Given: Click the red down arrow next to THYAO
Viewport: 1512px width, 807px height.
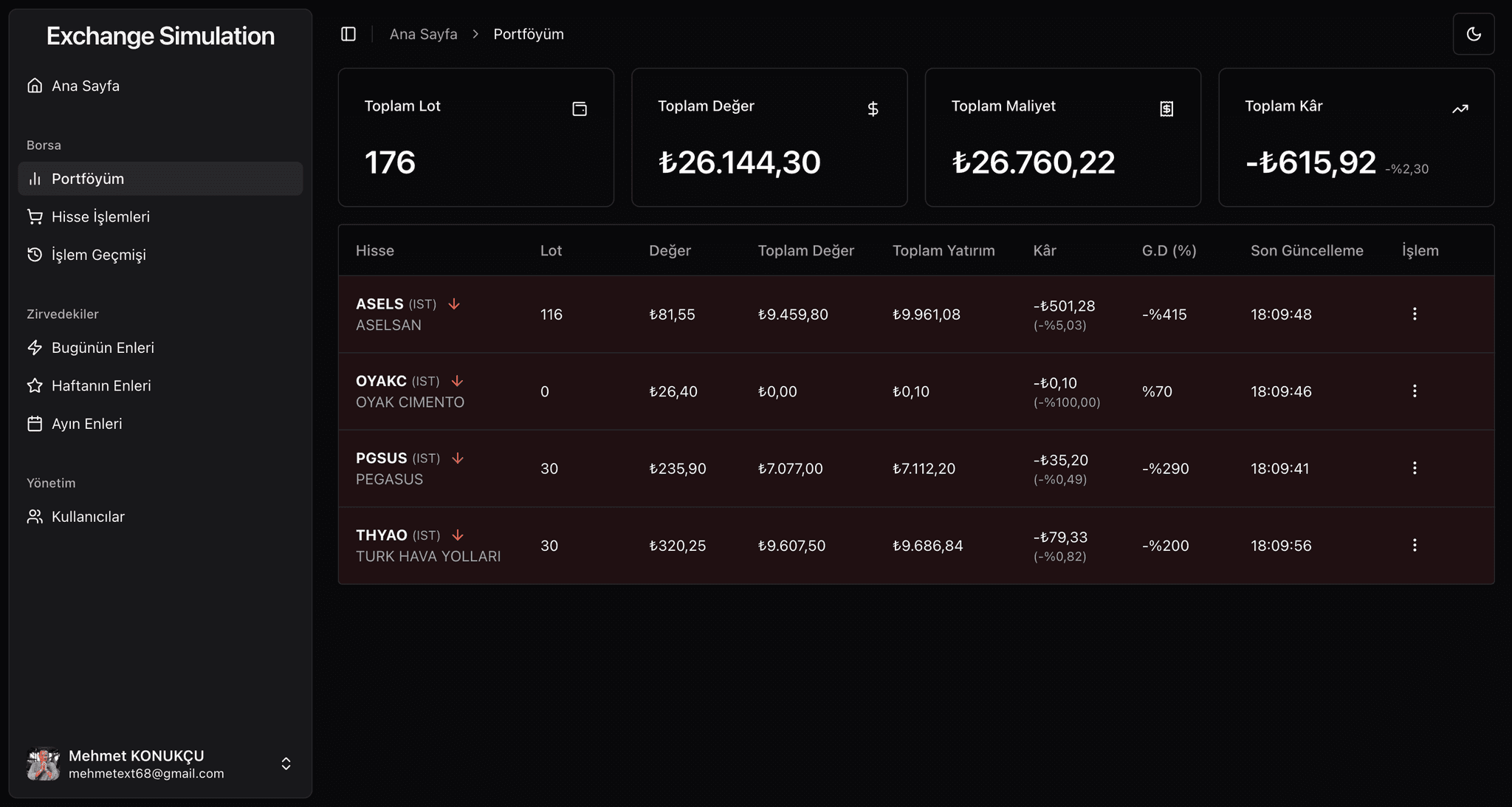Looking at the screenshot, I should click(x=458, y=535).
